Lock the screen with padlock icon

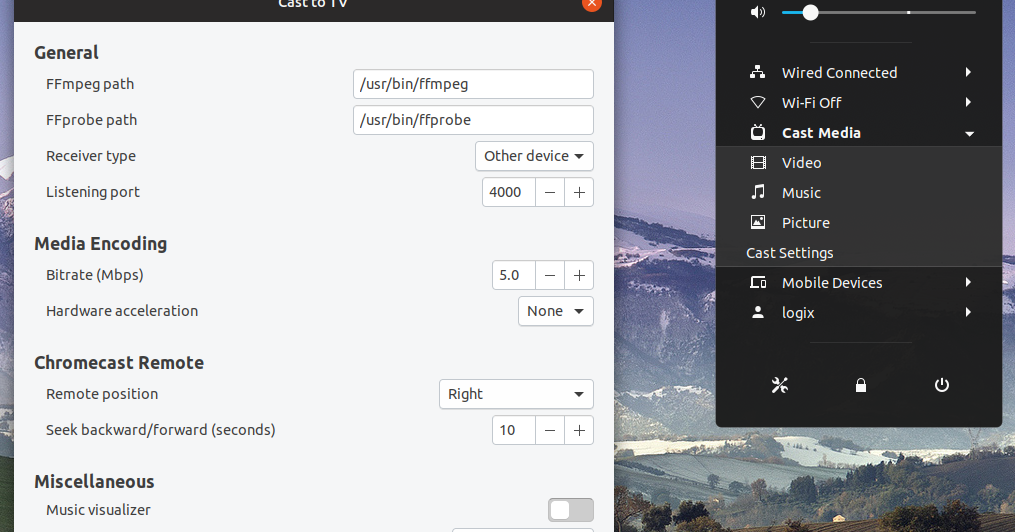click(860, 386)
